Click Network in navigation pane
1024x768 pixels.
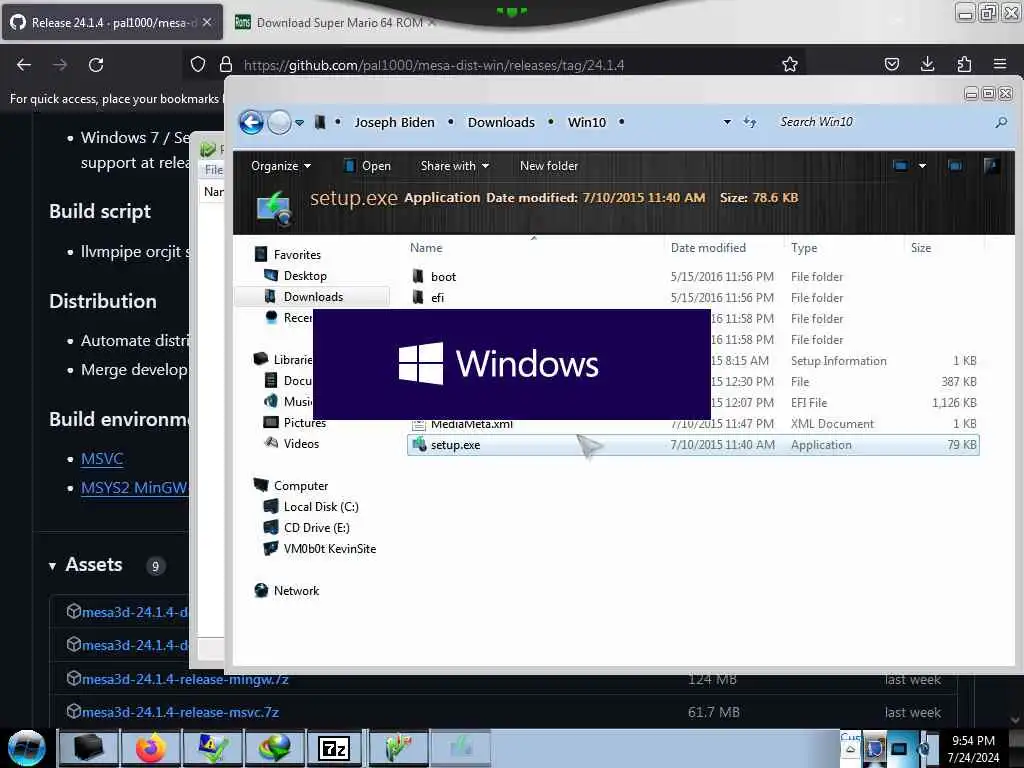296,590
